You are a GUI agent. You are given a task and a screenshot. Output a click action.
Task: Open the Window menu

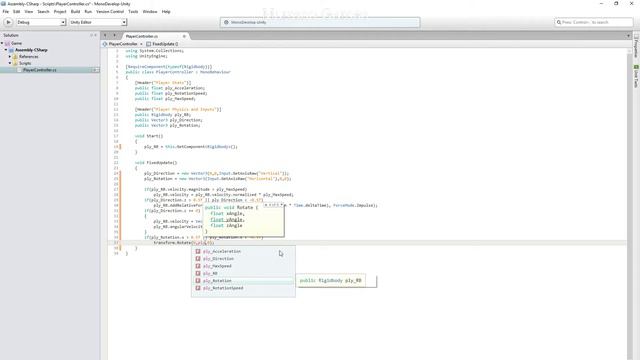150,11
